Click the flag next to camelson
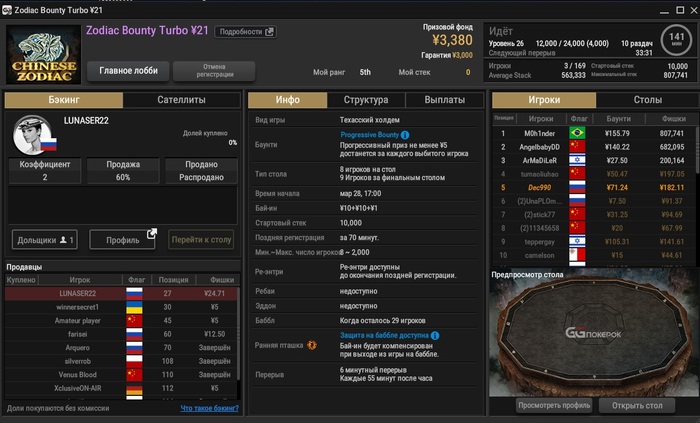The height and width of the screenshot is (423, 700). (577, 255)
